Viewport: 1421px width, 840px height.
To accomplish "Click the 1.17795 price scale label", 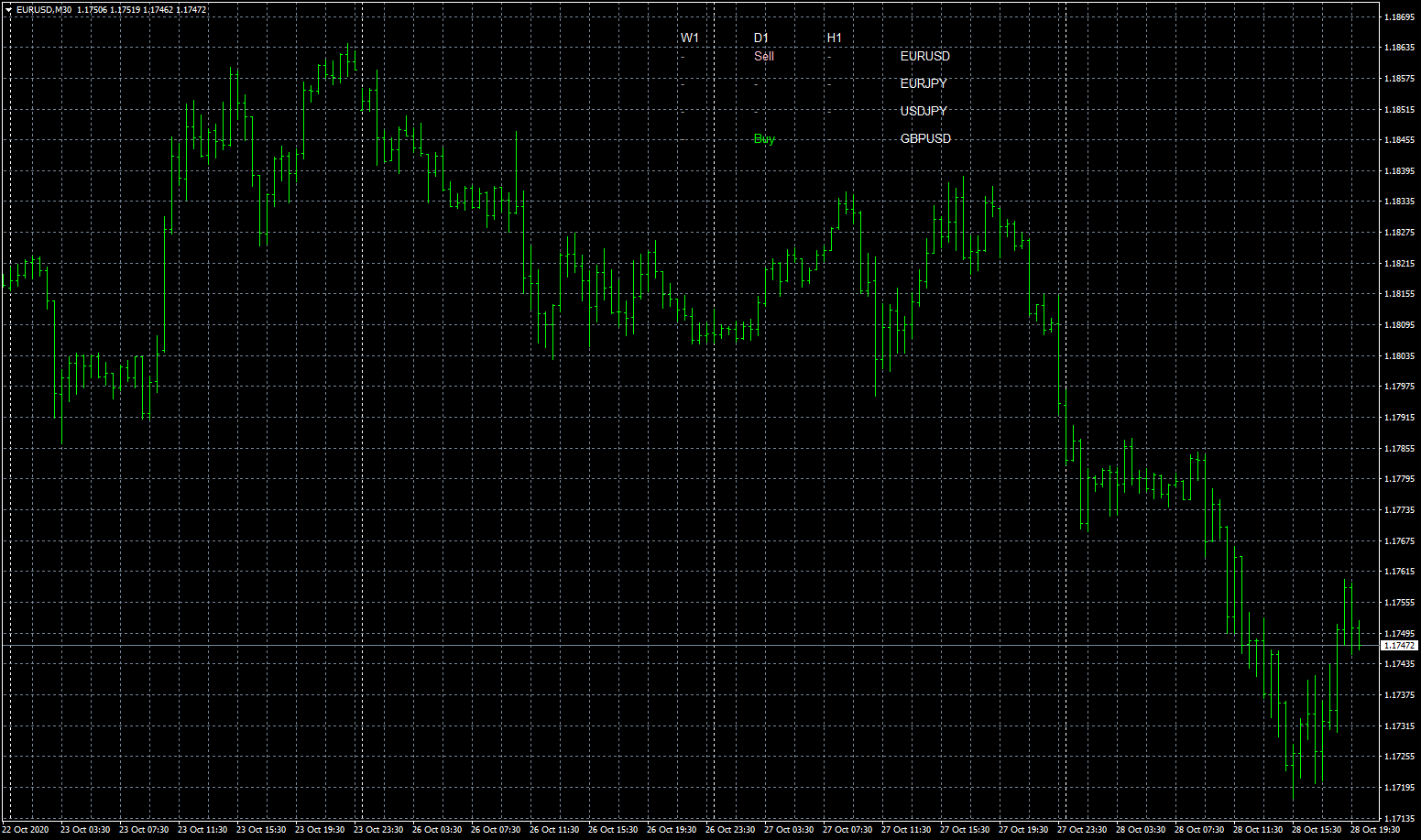I will pos(1400,479).
